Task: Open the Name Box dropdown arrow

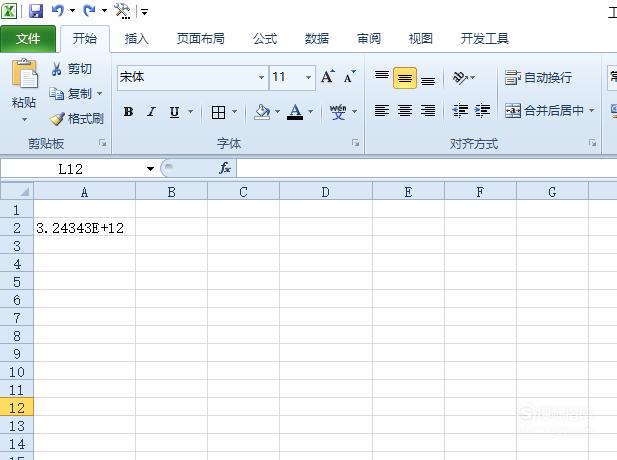Action: [150, 169]
